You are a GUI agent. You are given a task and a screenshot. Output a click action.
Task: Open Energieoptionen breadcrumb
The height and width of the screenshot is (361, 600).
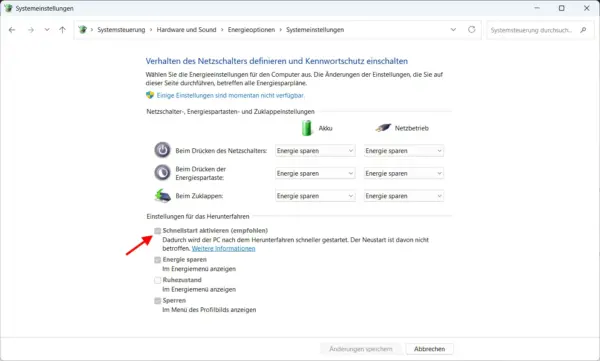(x=251, y=30)
